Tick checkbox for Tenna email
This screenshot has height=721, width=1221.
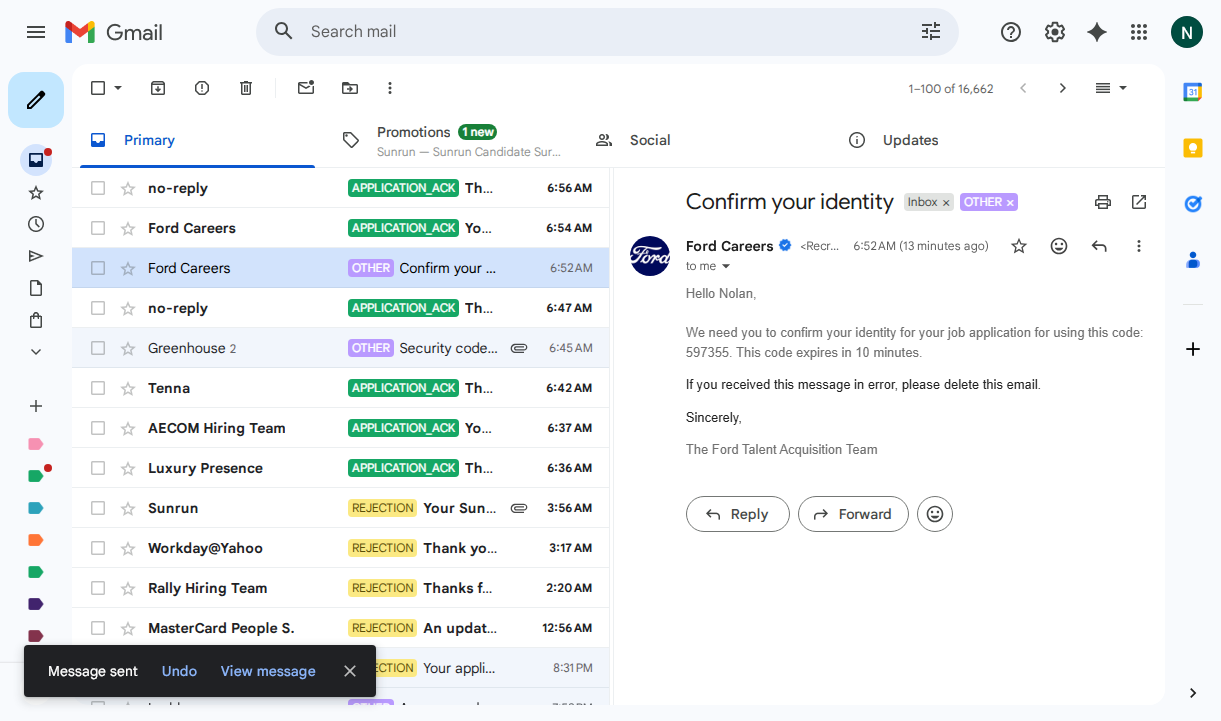click(98, 388)
